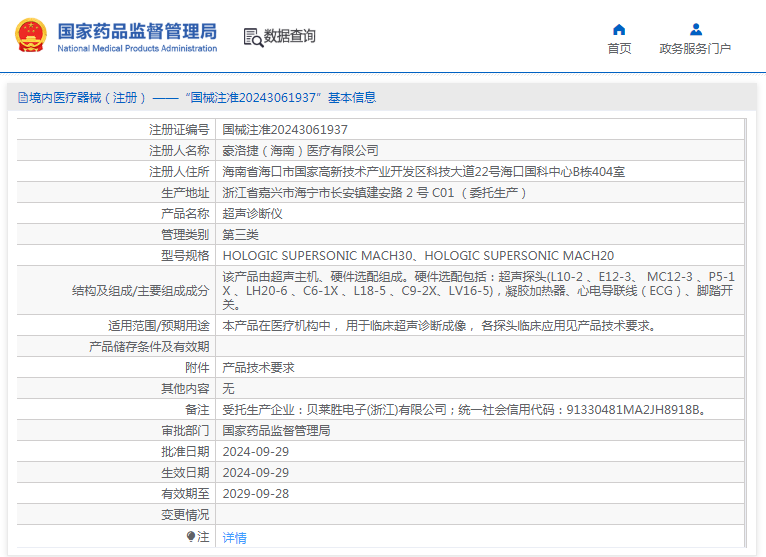The image size is (766, 557).
Task: Select the 生产地址 value in 浙江省嘉兴市
Action: click(x=374, y=193)
